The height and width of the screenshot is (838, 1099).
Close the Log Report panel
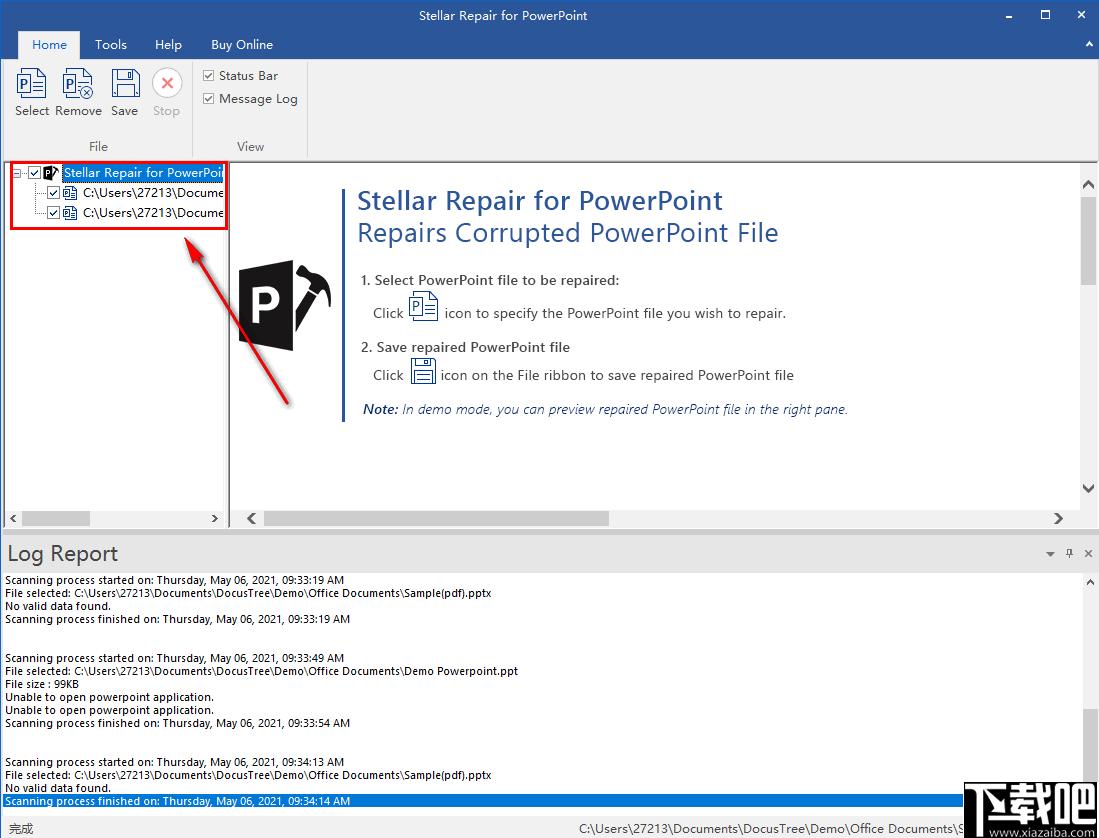coord(1088,554)
